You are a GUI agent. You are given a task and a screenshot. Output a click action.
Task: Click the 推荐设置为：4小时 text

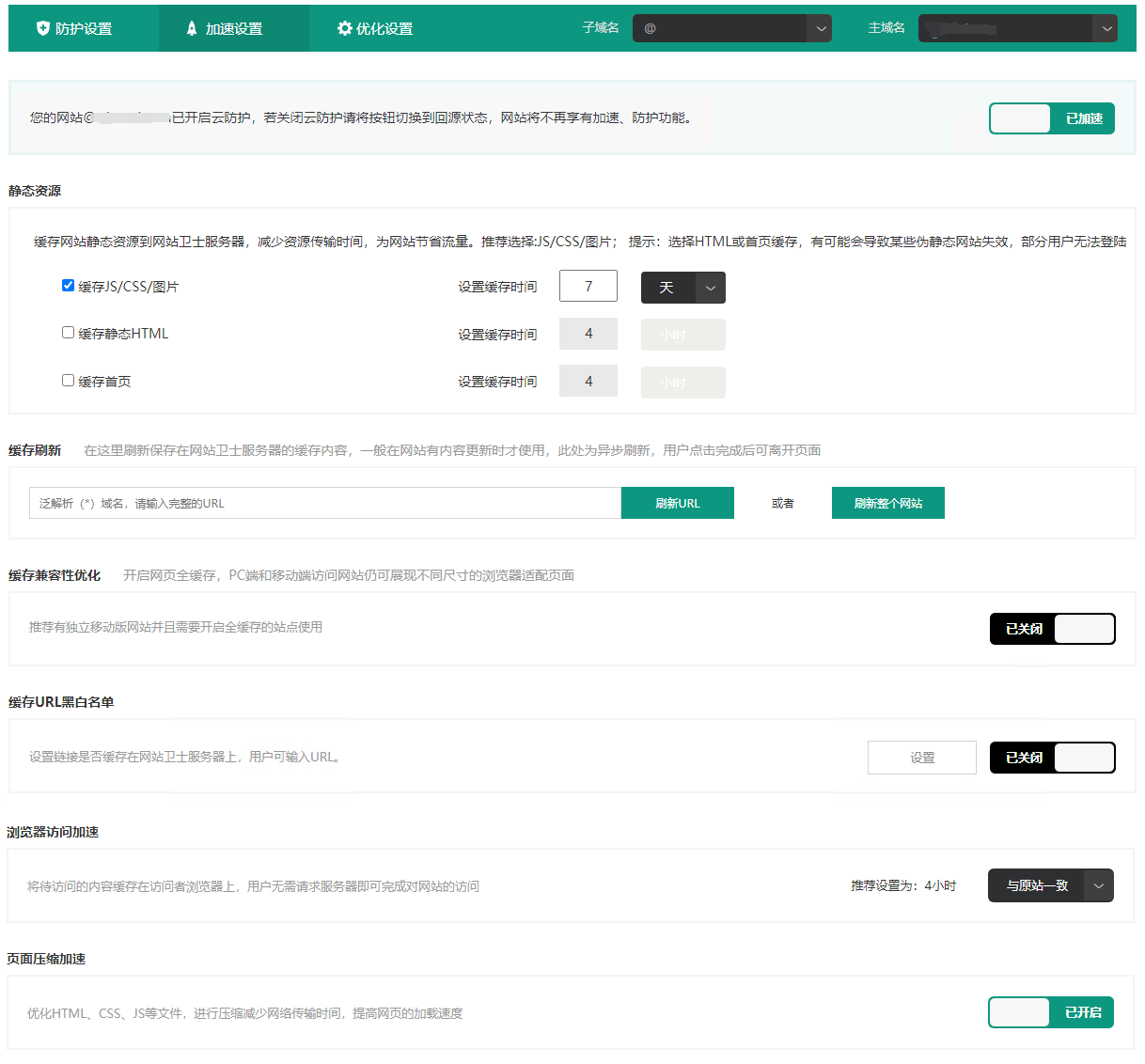[903, 885]
